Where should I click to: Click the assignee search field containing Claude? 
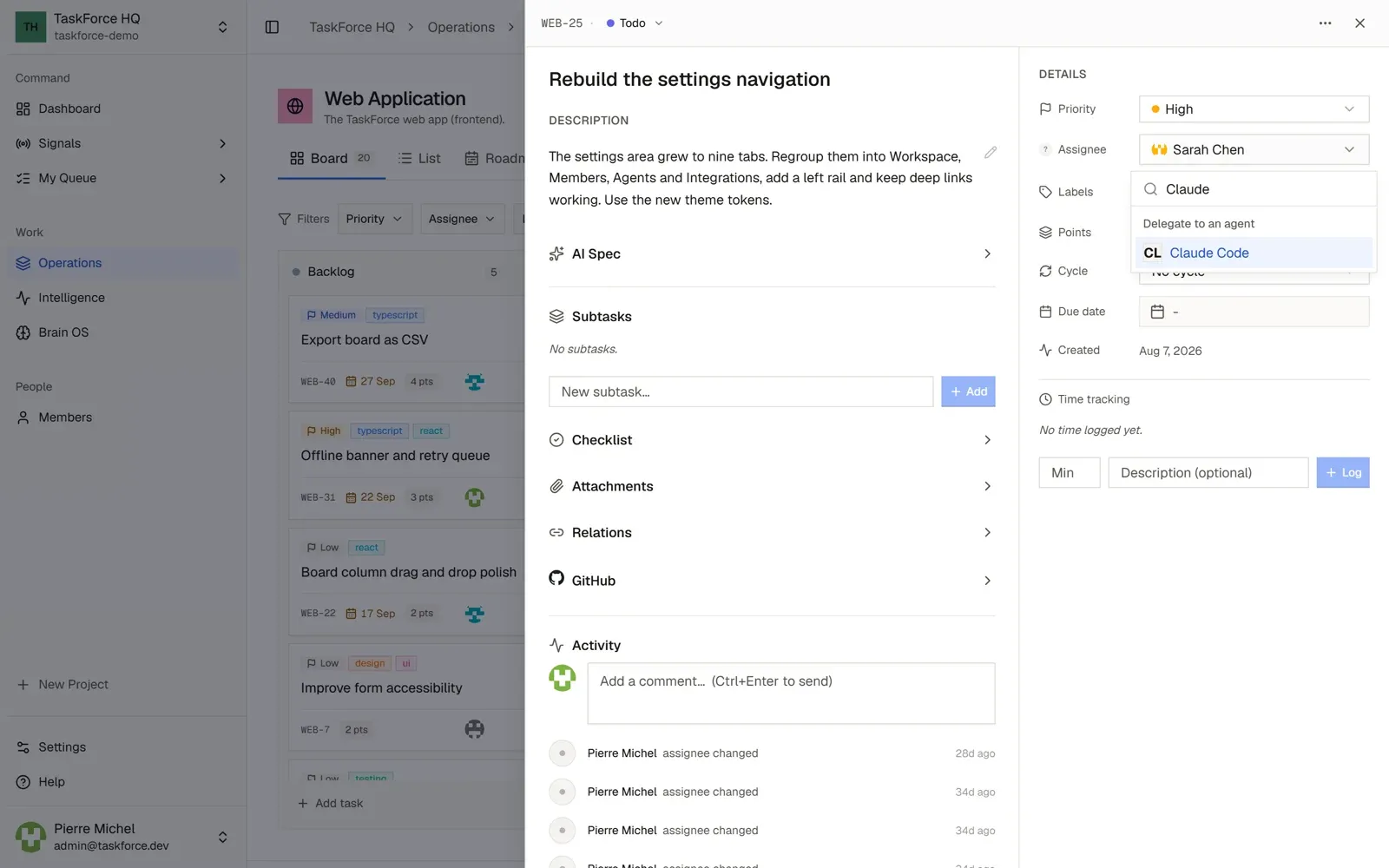(1254, 189)
